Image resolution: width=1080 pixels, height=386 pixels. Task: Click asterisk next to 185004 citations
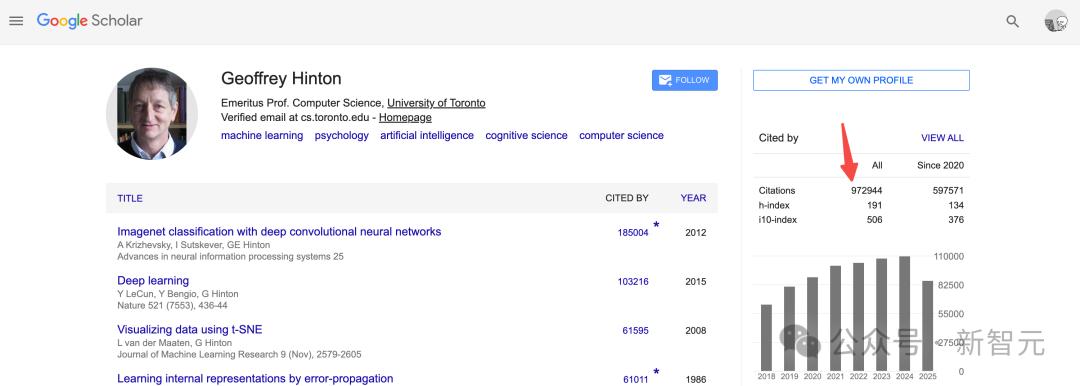pos(656,225)
